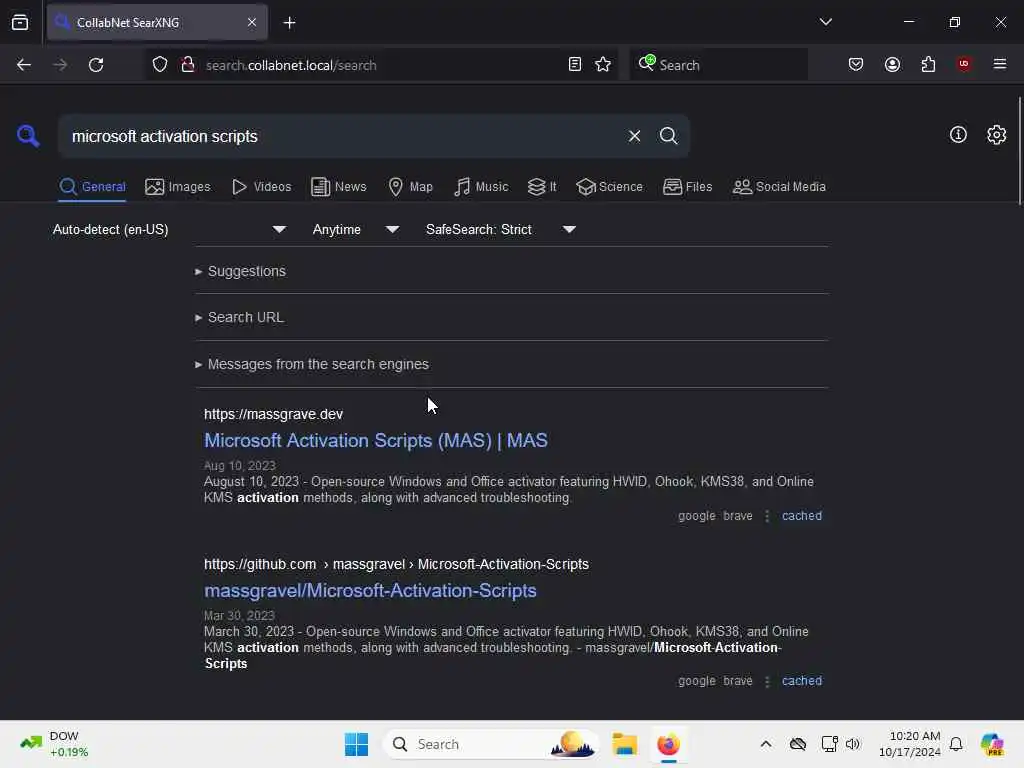
Task: Open Microsoft Activation Scripts (MAS) | MAS result
Action: (376, 440)
